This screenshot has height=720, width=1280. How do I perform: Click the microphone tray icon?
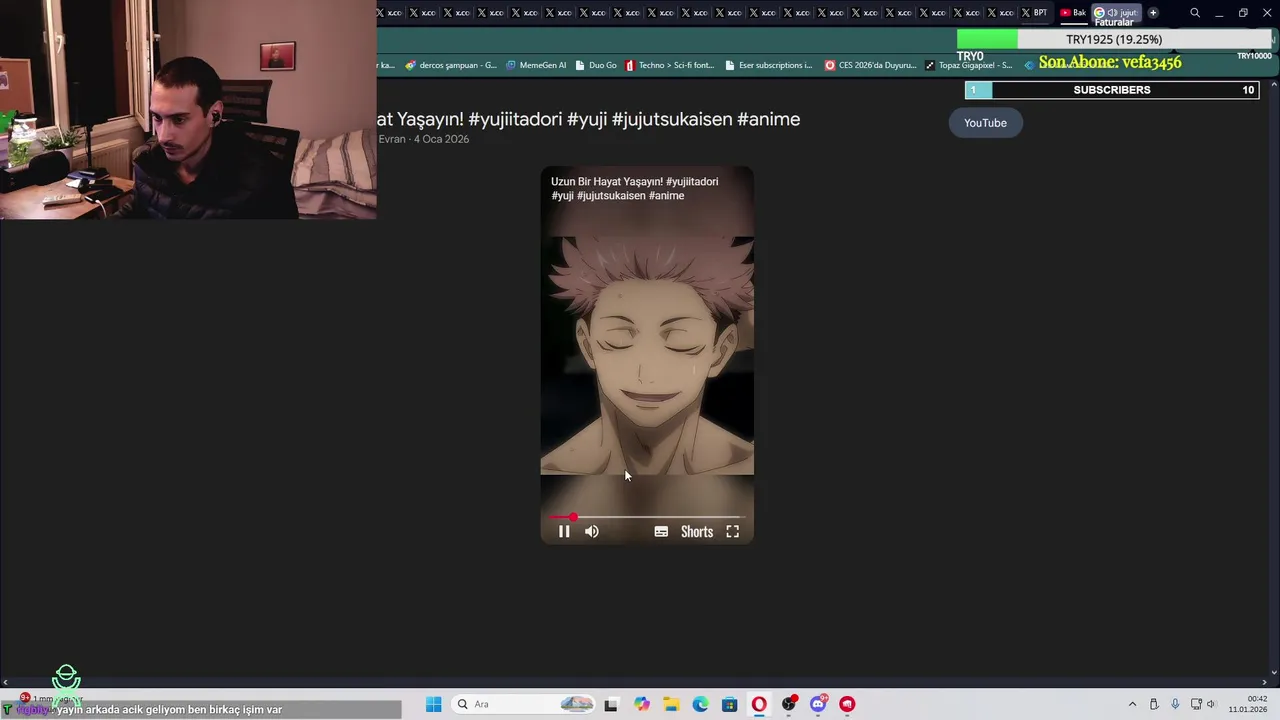(1175, 704)
